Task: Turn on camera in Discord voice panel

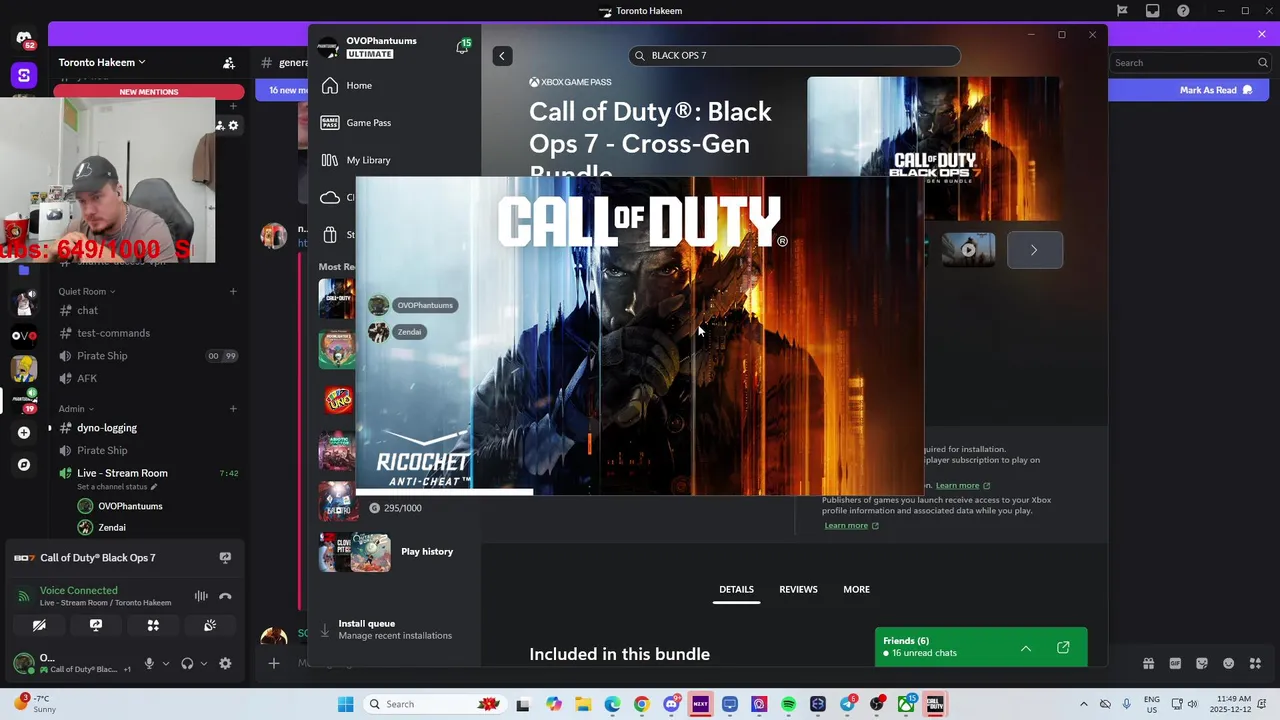Action: point(39,625)
